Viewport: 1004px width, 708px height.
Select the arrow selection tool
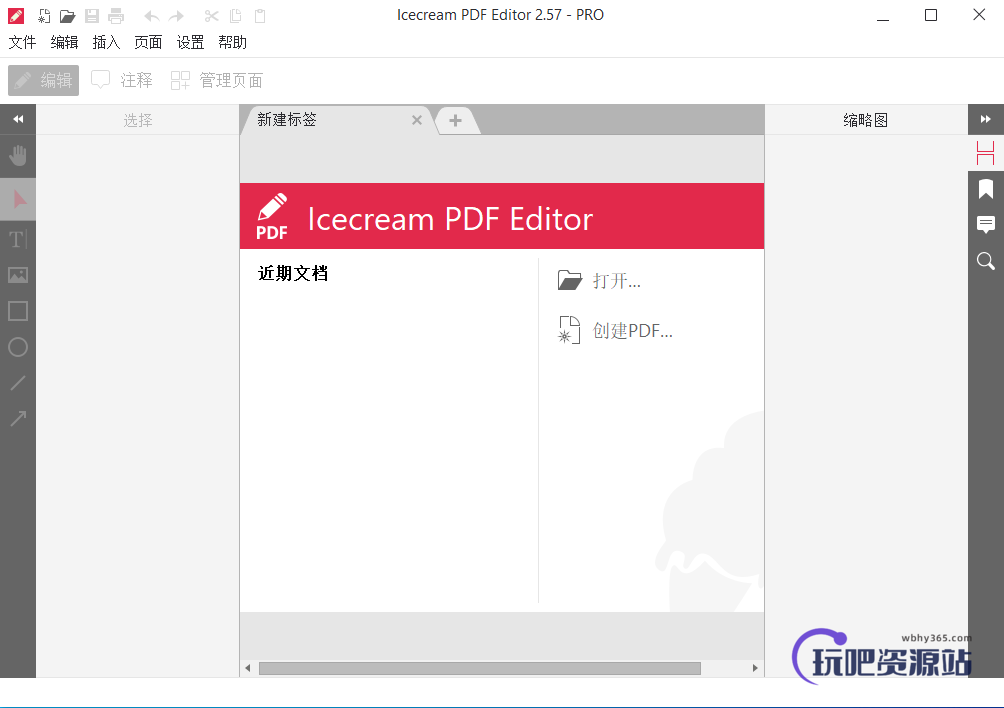click(x=18, y=199)
